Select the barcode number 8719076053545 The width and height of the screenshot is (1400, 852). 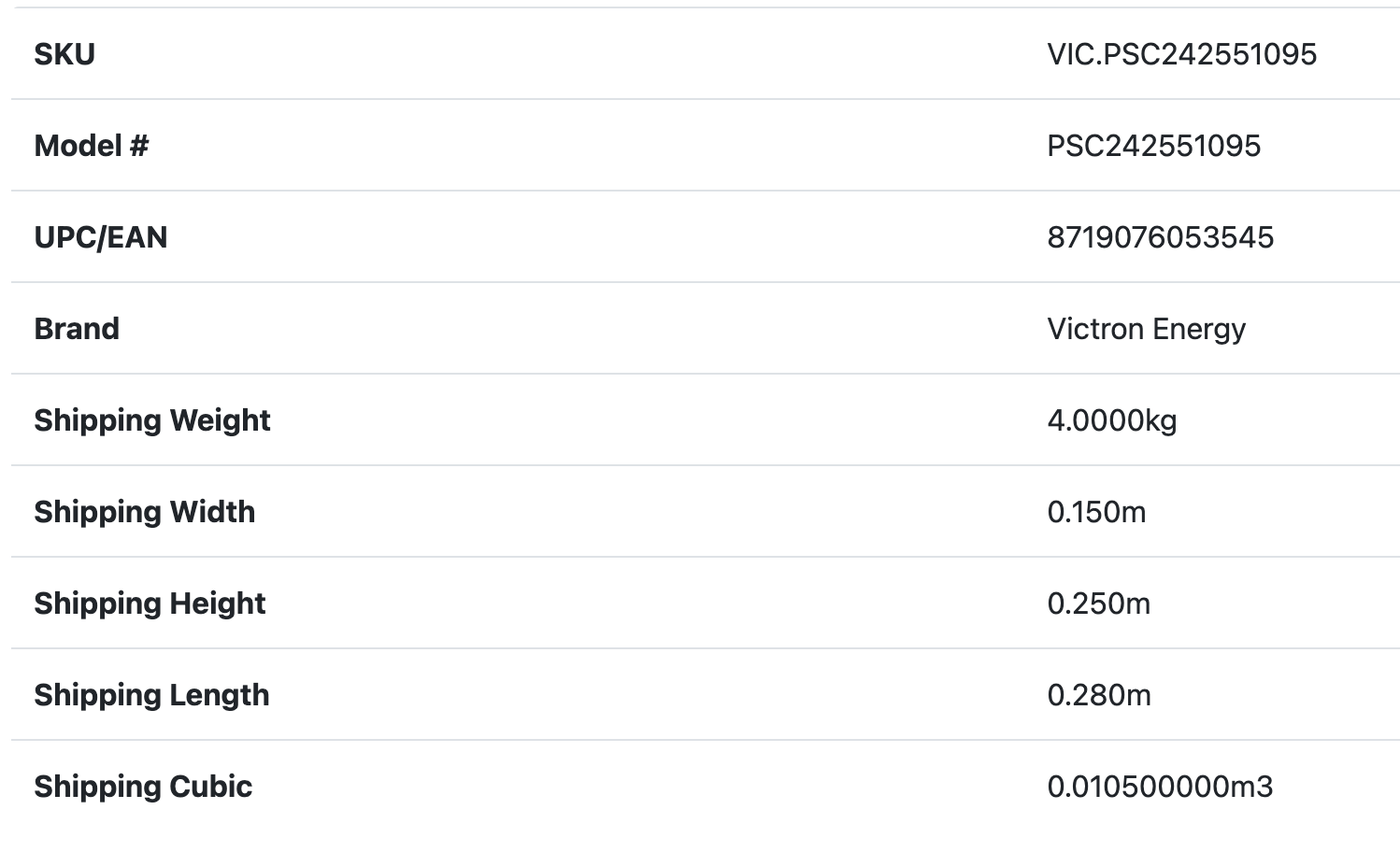[x=1160, y=237]
